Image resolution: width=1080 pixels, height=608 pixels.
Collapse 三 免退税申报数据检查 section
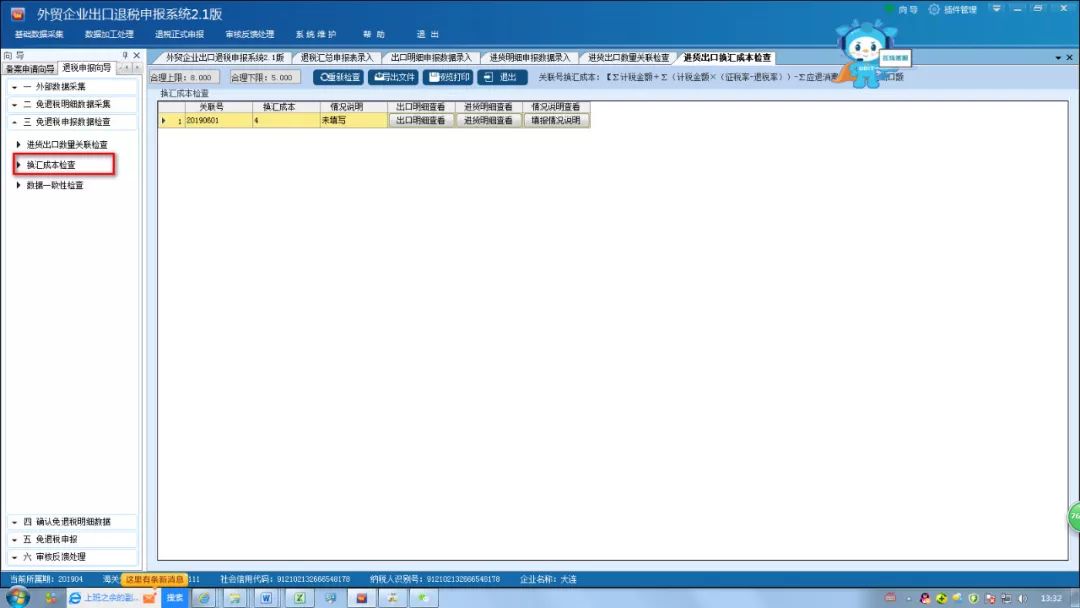tap(69, 122)
